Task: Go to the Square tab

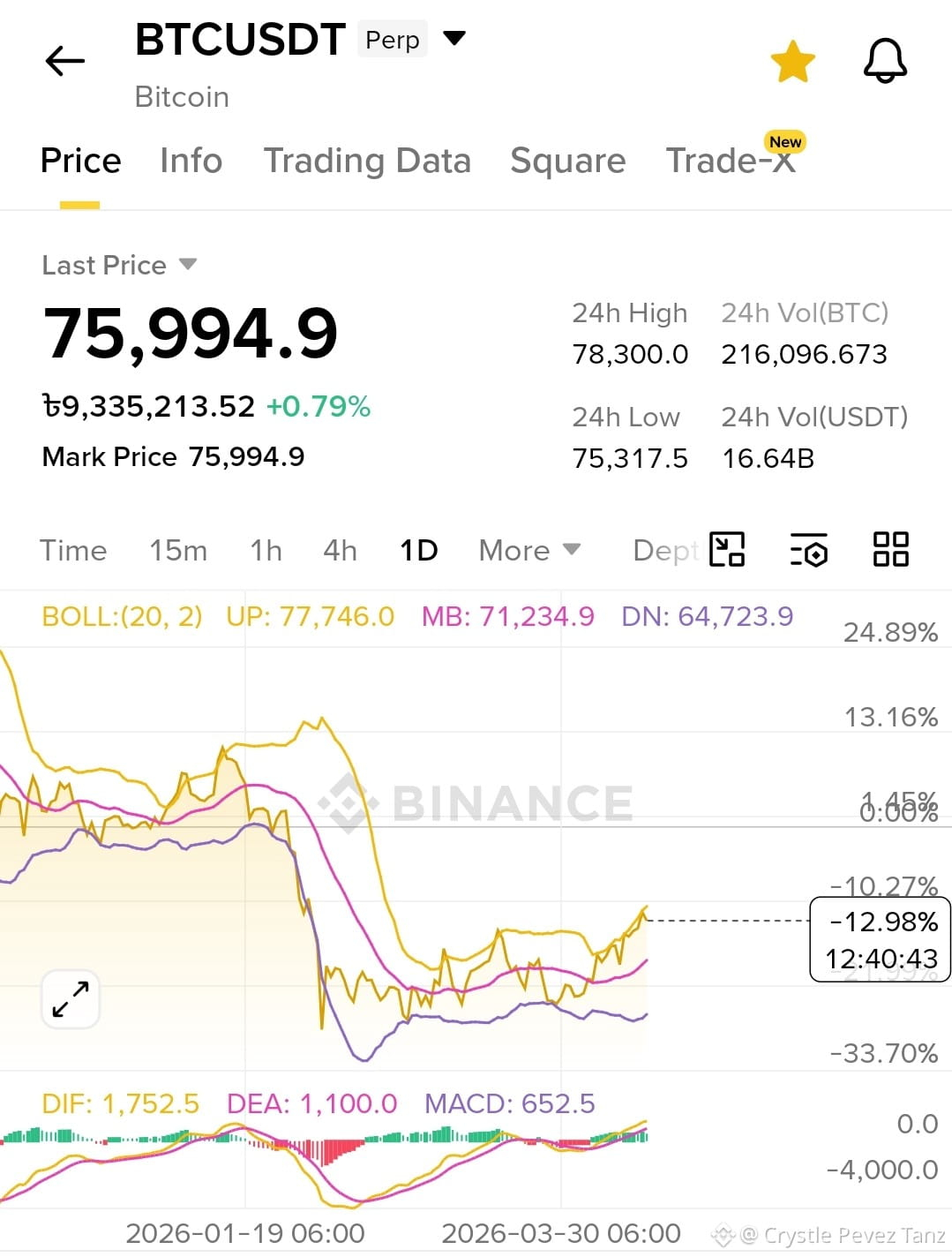Action: tap(567, 161)
